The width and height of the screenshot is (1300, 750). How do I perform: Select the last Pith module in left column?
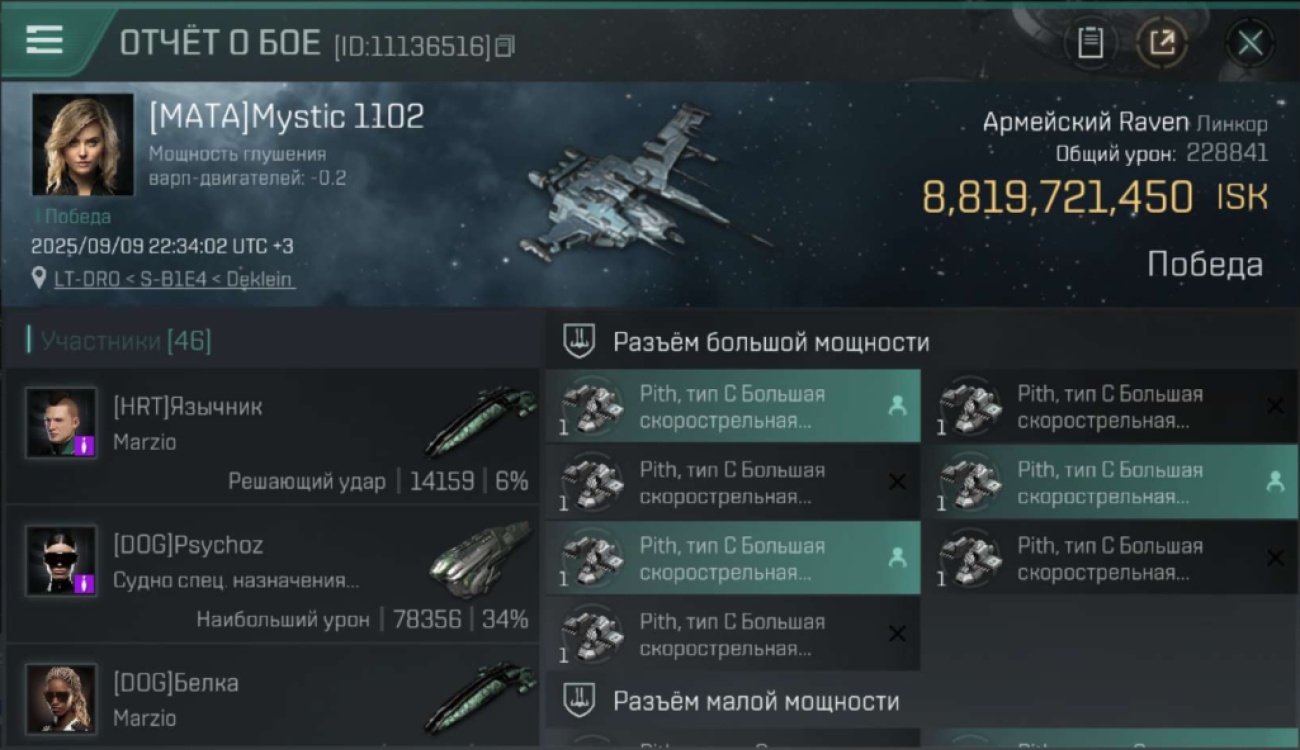pos(733,634)
